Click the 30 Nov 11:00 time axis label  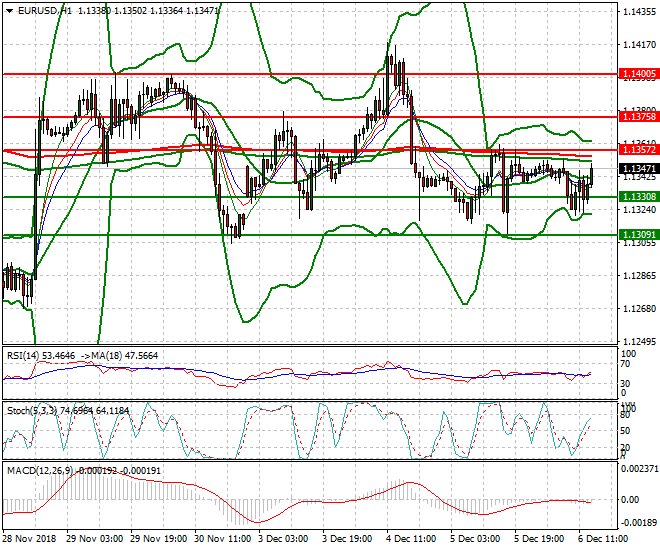point(221,538)
